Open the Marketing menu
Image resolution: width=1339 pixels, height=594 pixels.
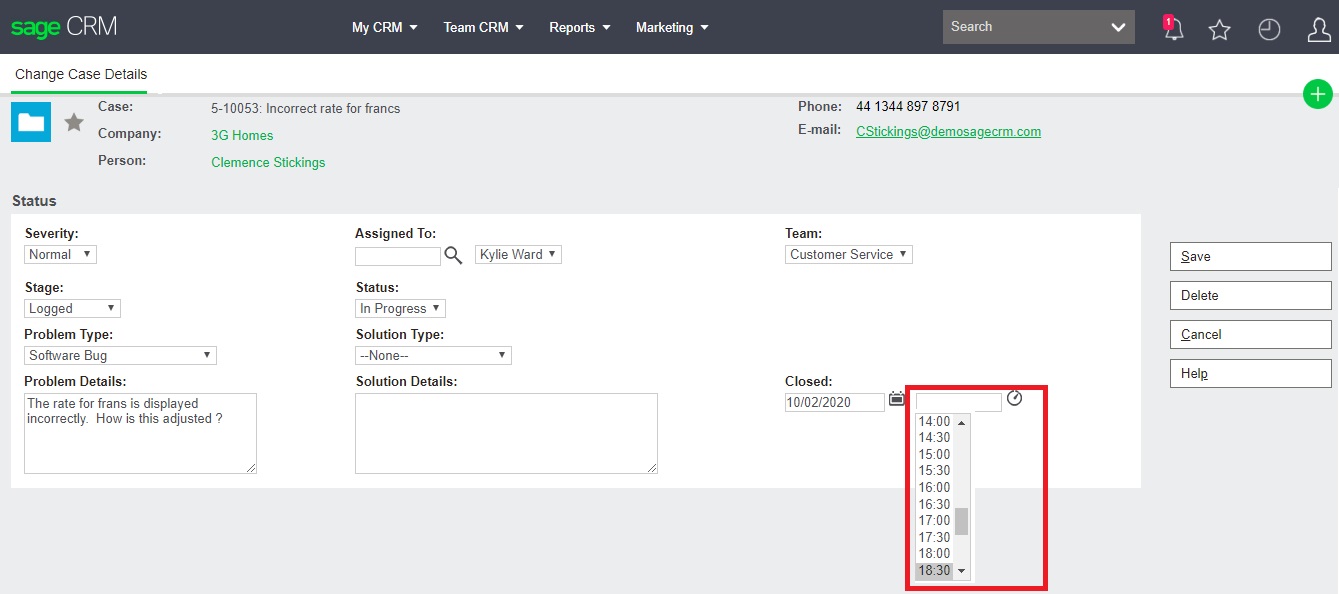tap(672, 27)
